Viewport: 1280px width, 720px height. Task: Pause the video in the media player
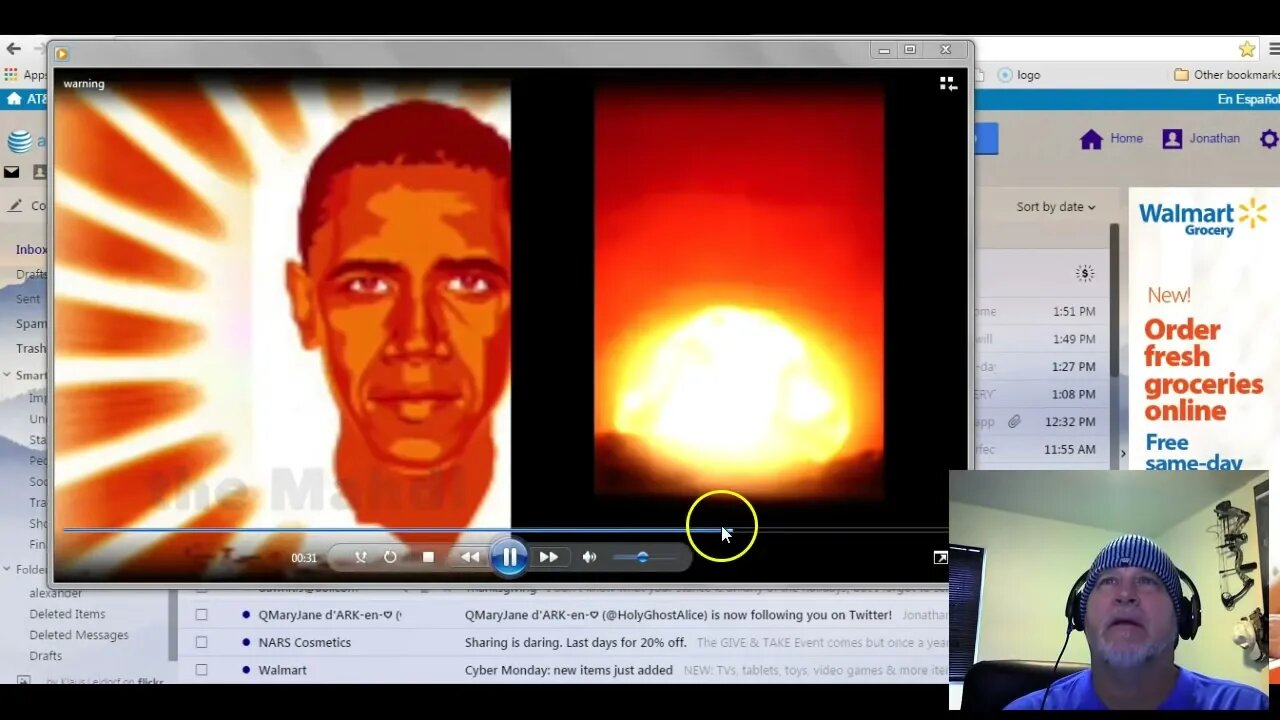(510, 557)
